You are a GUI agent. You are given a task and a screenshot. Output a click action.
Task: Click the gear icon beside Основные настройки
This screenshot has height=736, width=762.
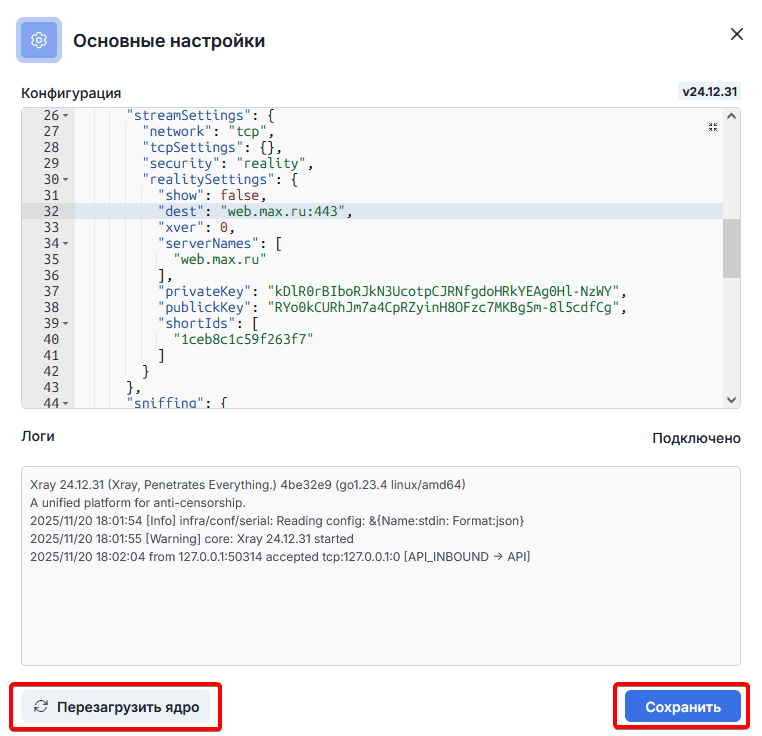[x=40, y=41]
